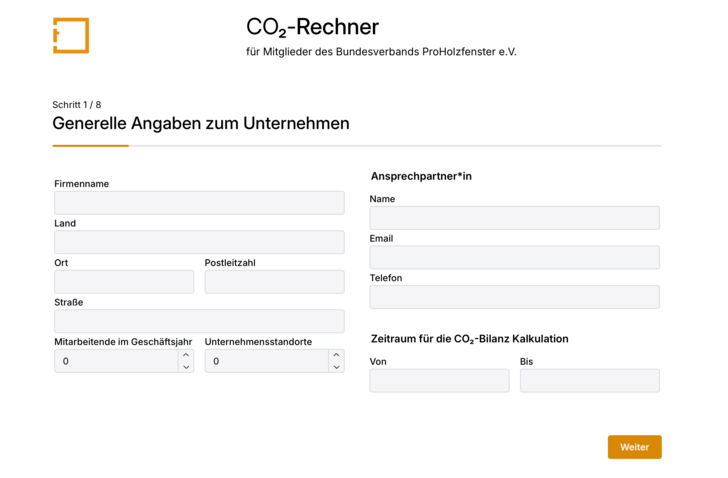
Task: Select the Unternehmensstandorte number field
Action: point(265,361)
